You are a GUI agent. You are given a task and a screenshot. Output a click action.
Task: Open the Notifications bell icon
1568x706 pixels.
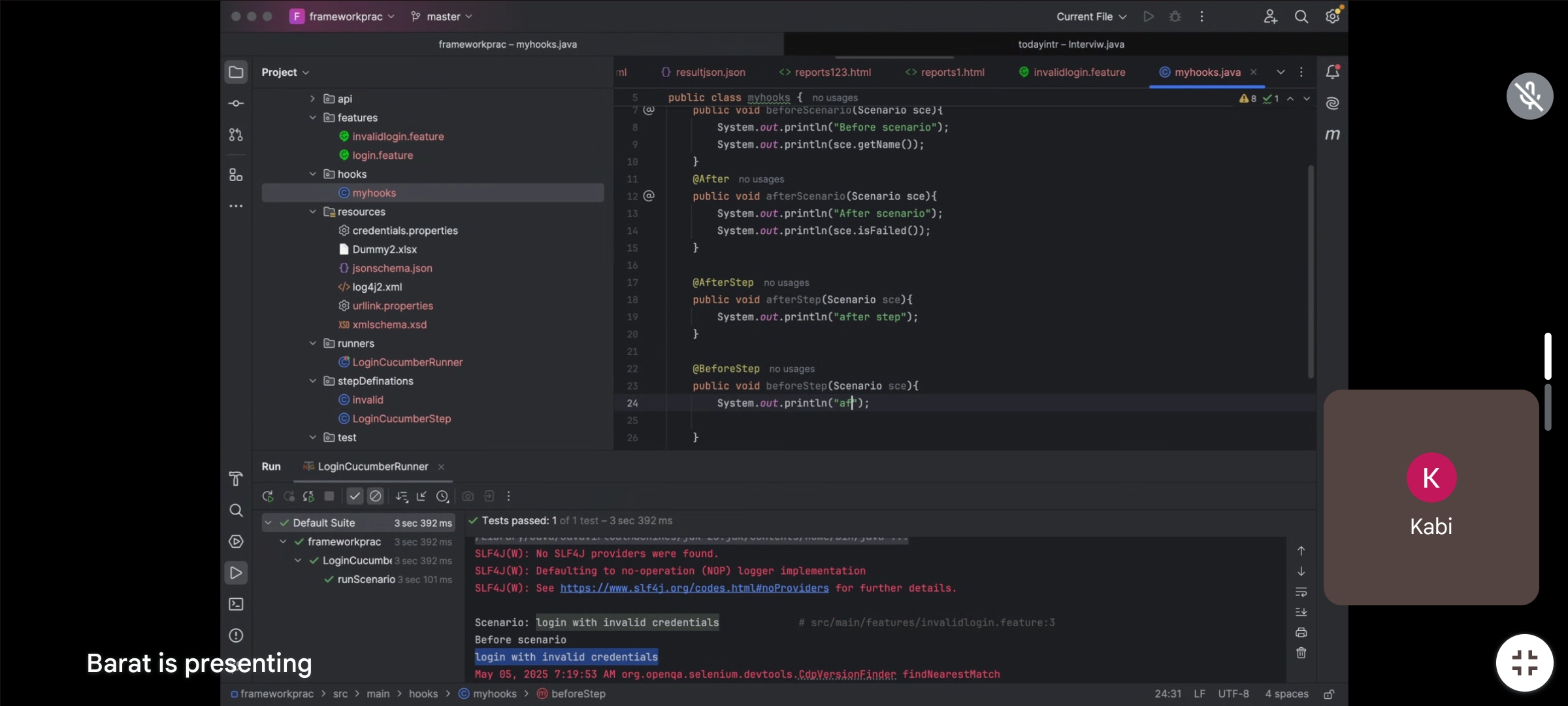1333,72
